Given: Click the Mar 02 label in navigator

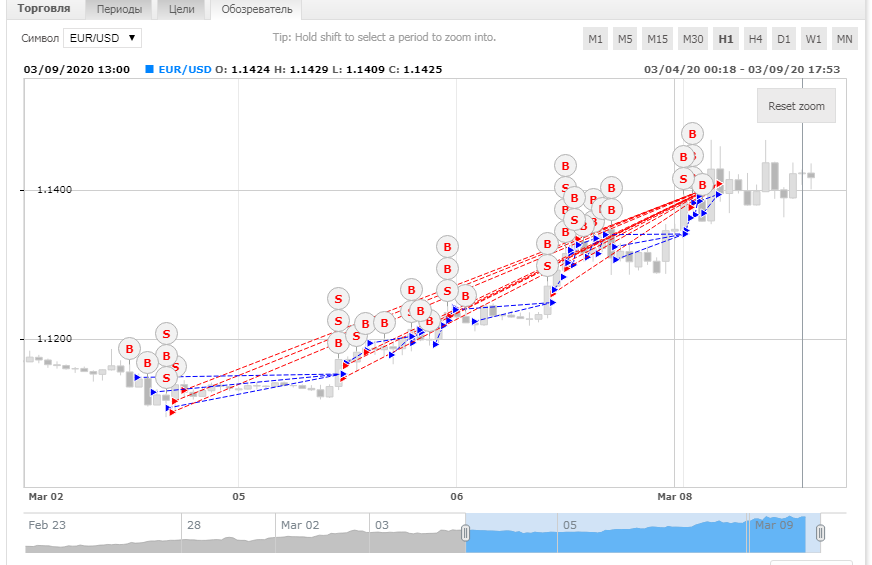Looking at the screenshot, I should [x=300, y=525].
